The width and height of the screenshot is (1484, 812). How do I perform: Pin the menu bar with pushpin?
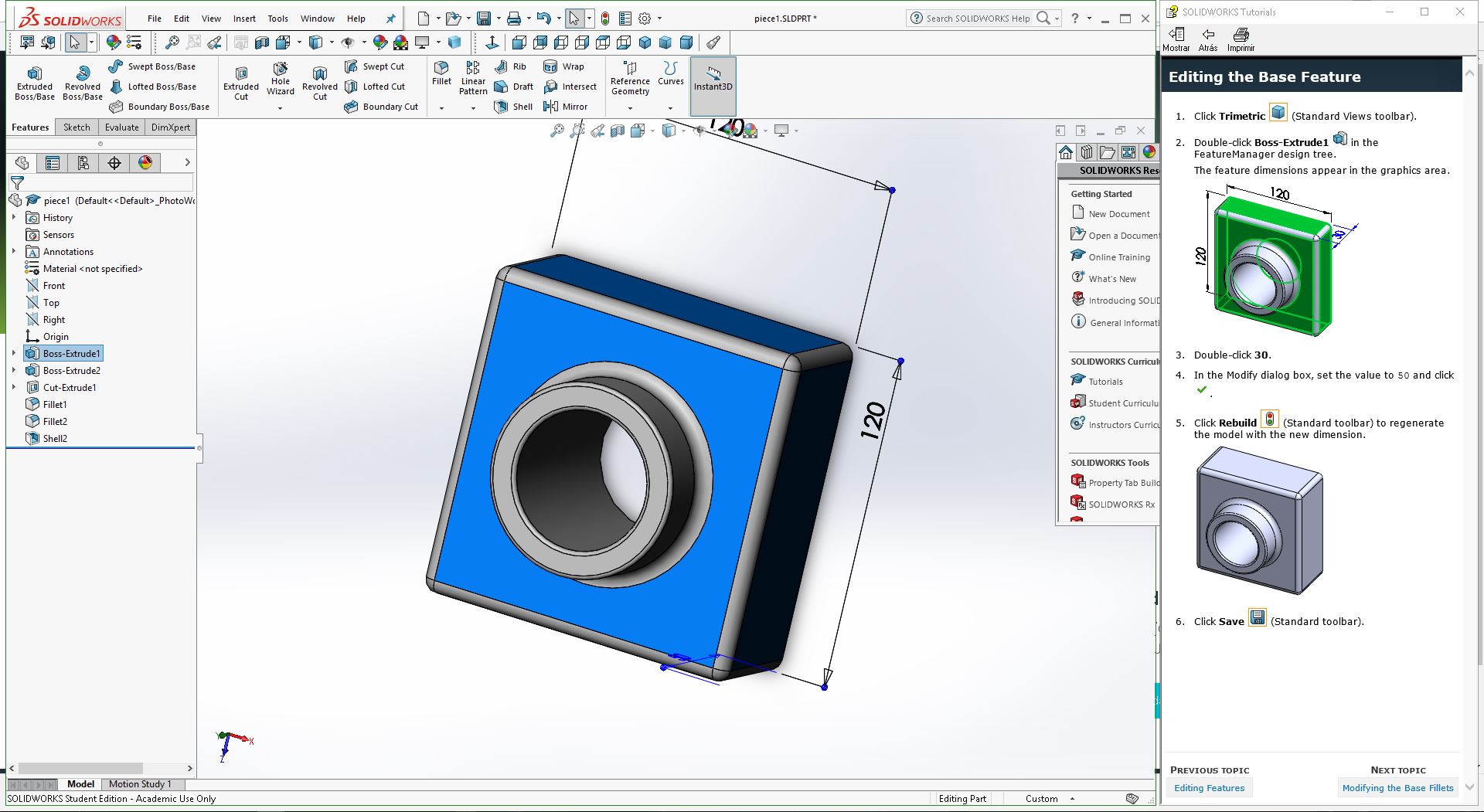click(390, 19)
